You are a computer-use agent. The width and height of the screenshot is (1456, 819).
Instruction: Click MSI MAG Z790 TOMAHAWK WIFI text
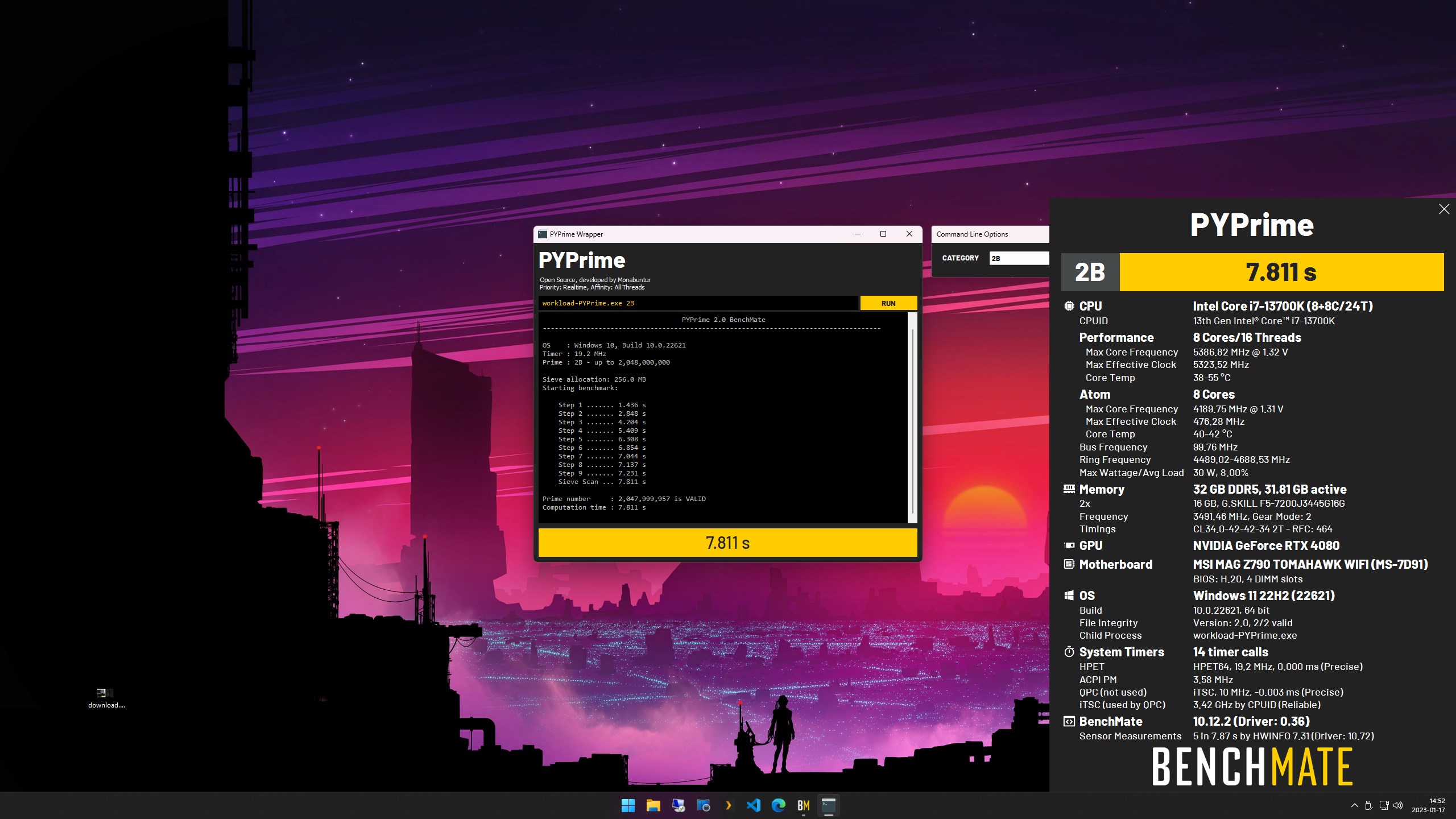(x=1280, y=564)
